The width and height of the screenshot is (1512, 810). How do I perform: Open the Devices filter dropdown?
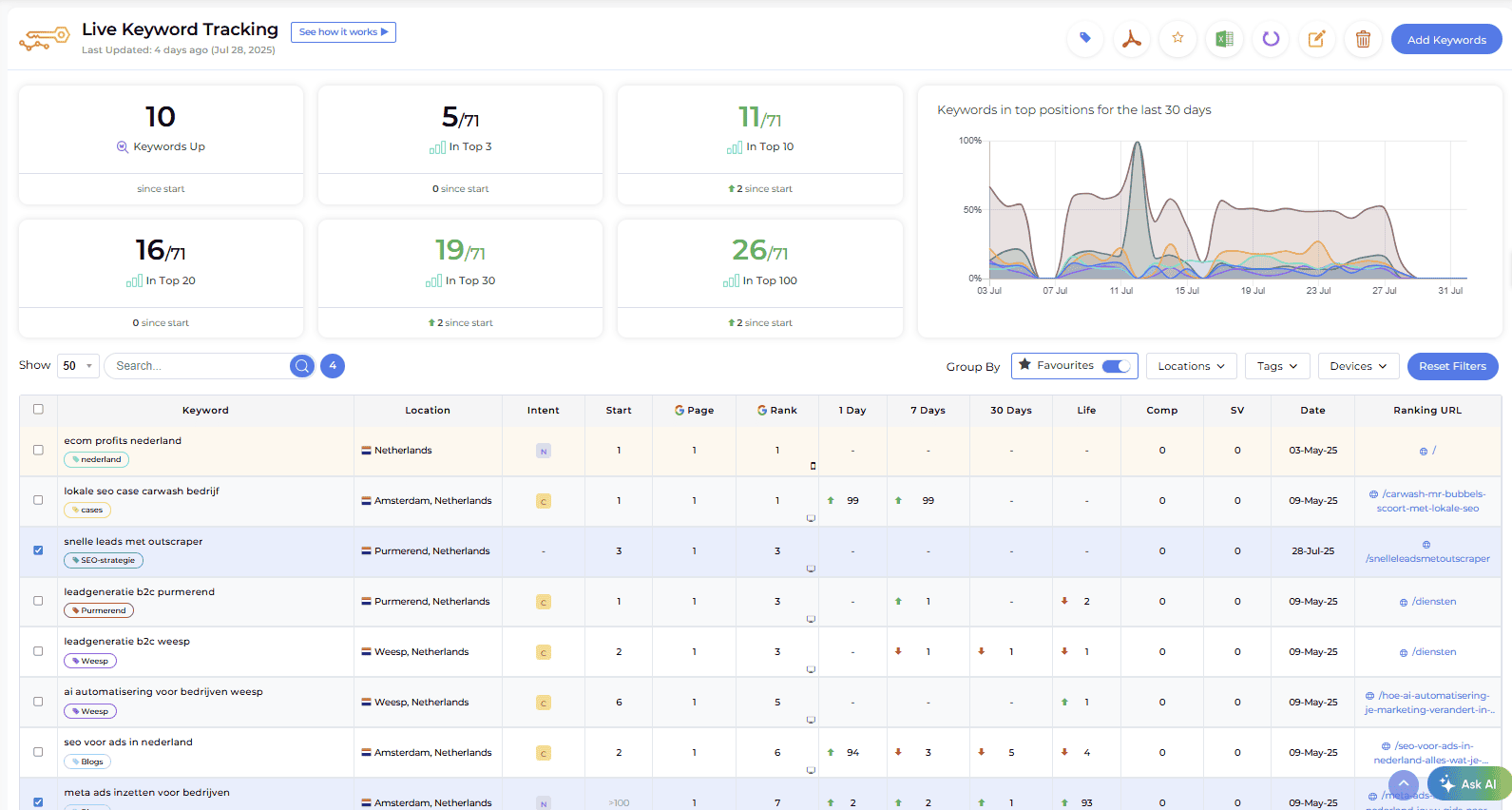pyautogui.click(x=1358, y=366)
